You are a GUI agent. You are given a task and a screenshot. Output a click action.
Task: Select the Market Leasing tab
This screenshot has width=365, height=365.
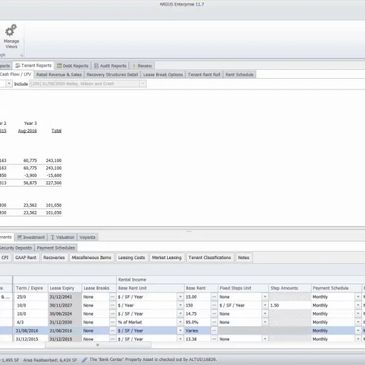click(167, 258)
